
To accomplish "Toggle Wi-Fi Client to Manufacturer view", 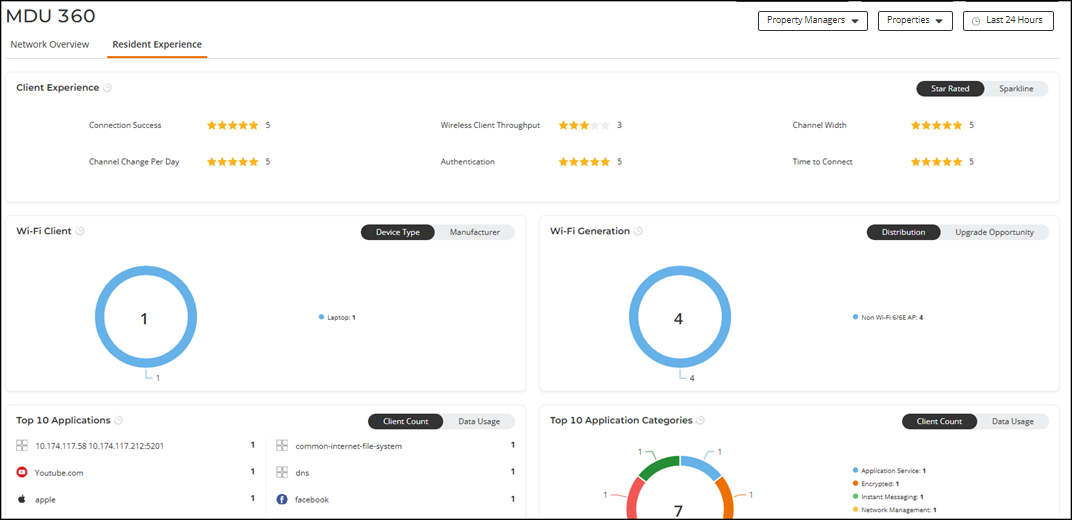I will (x=474, y=232).
